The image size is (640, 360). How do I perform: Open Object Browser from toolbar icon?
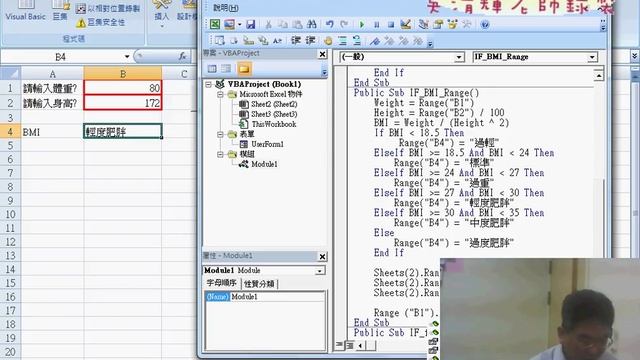pos(452,24)
